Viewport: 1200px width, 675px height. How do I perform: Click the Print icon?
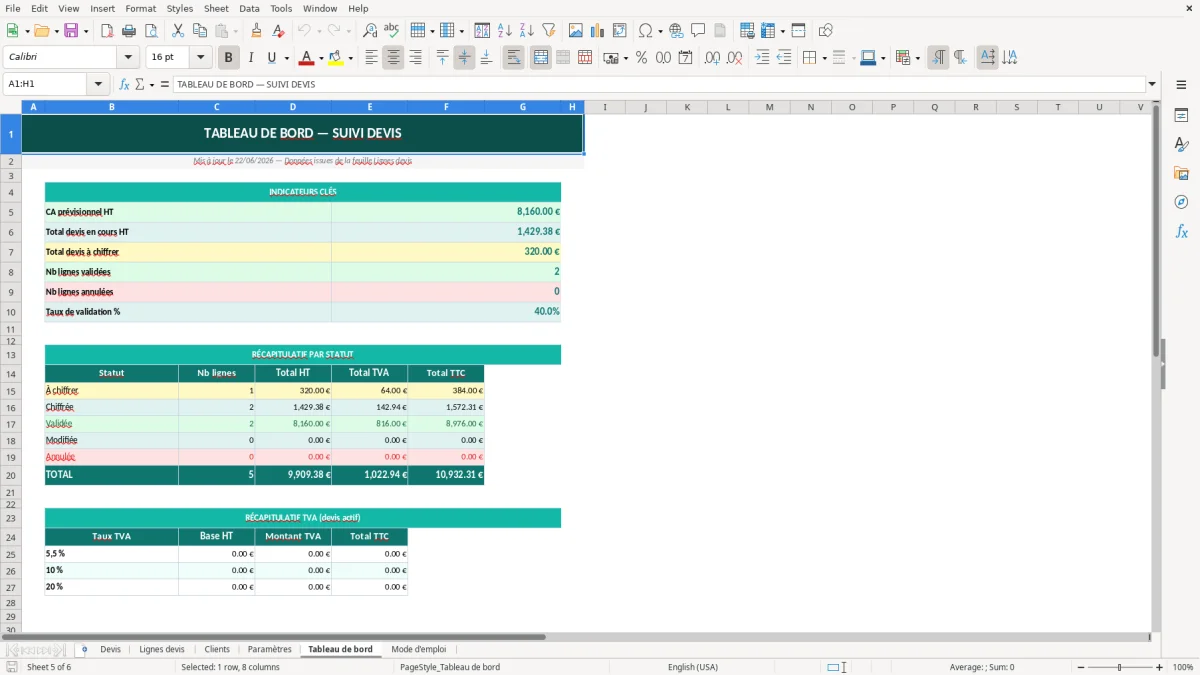tap(128, 31)
